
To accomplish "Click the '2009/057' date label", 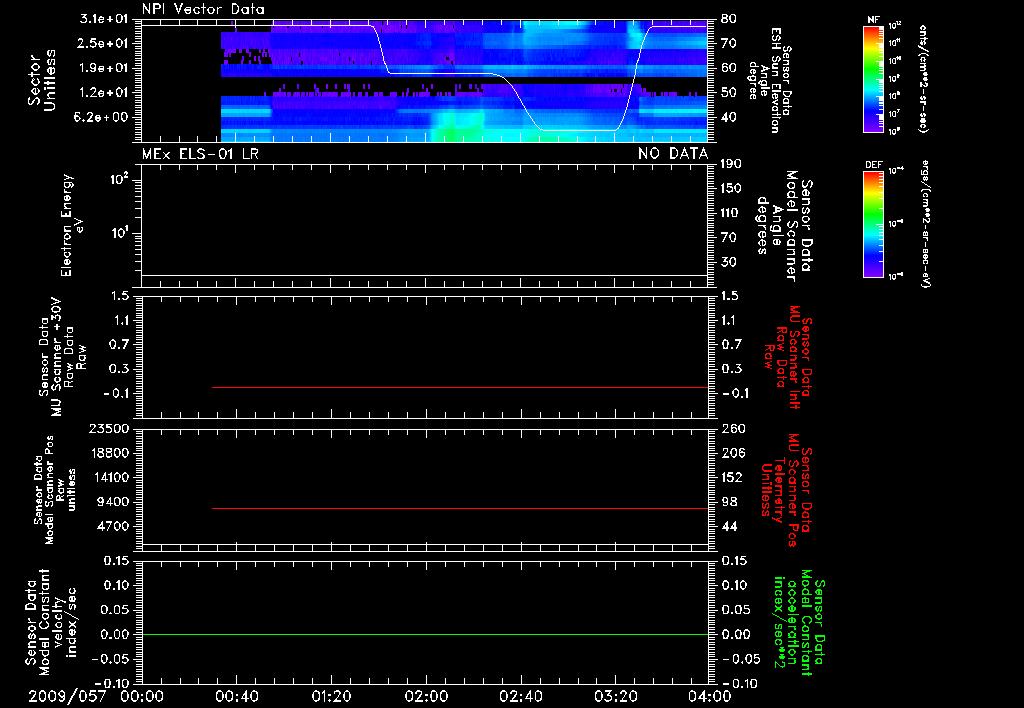I will pyautogui.click(x=67, y=696).
